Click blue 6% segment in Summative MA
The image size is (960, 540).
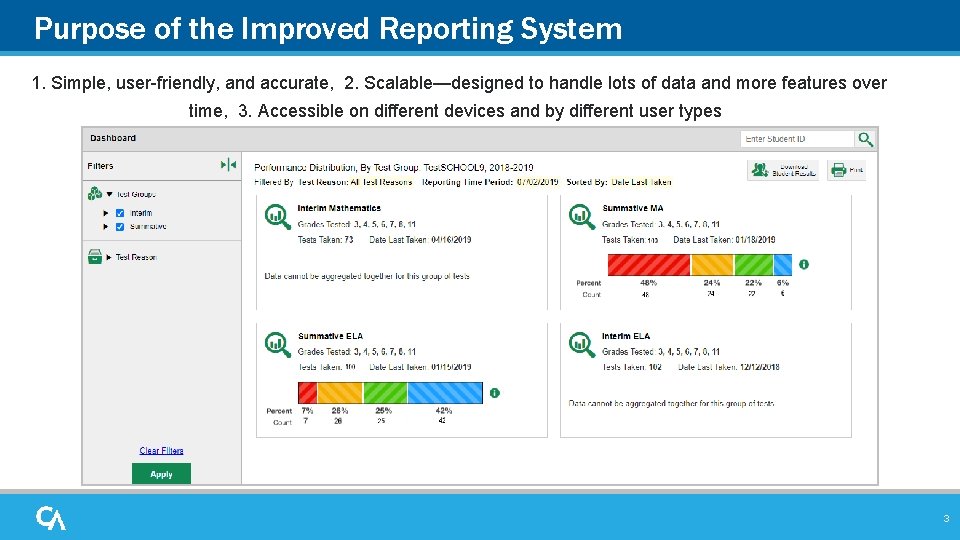point(783,264)
